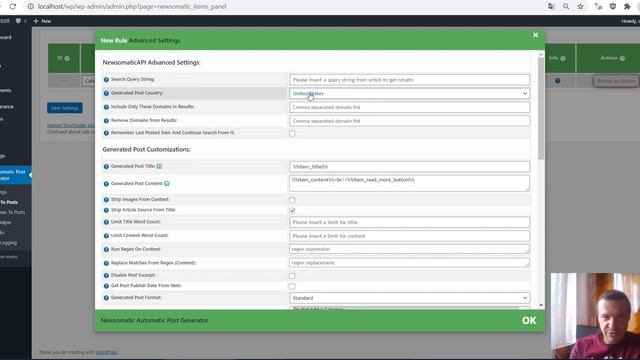The image size is (640, 360).
Task: Focus Remove Domains from Results input
Action: pos(409,121)
